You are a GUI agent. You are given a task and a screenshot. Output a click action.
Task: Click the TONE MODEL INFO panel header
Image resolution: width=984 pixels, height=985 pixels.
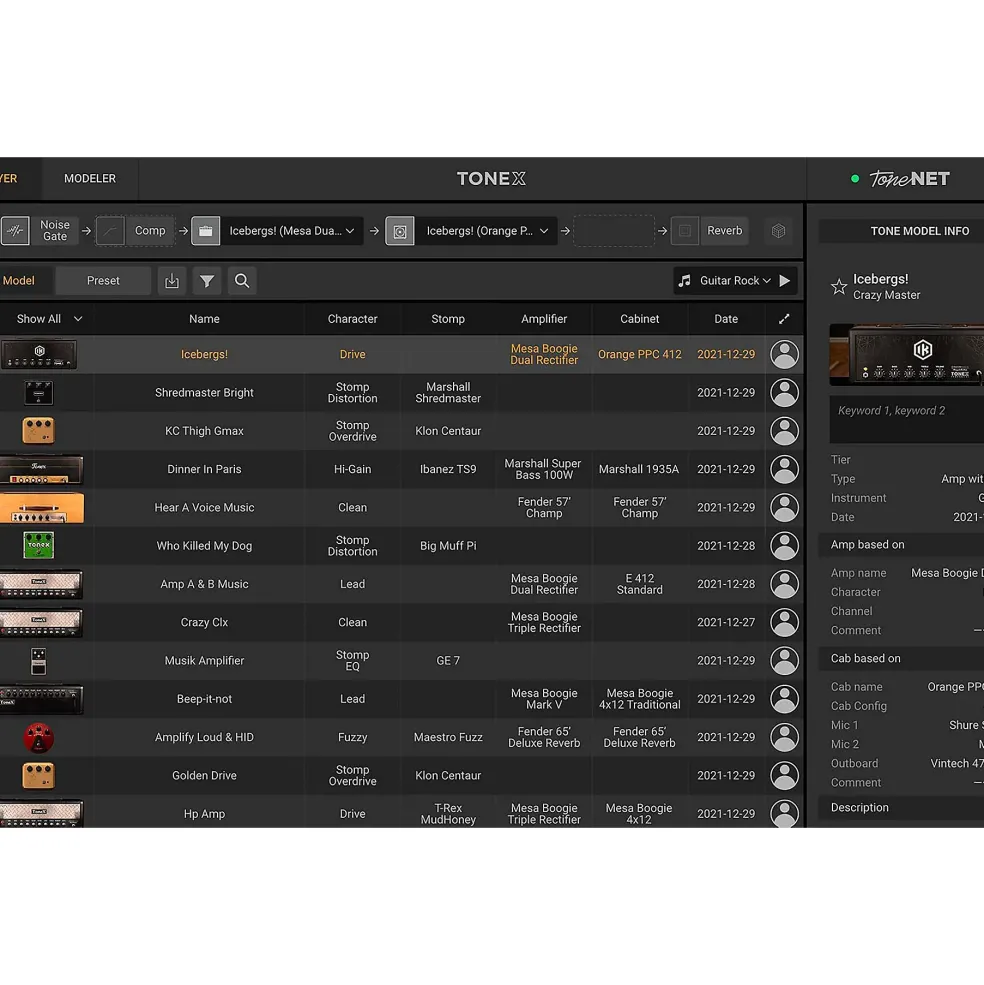click(x=902, y=231)
